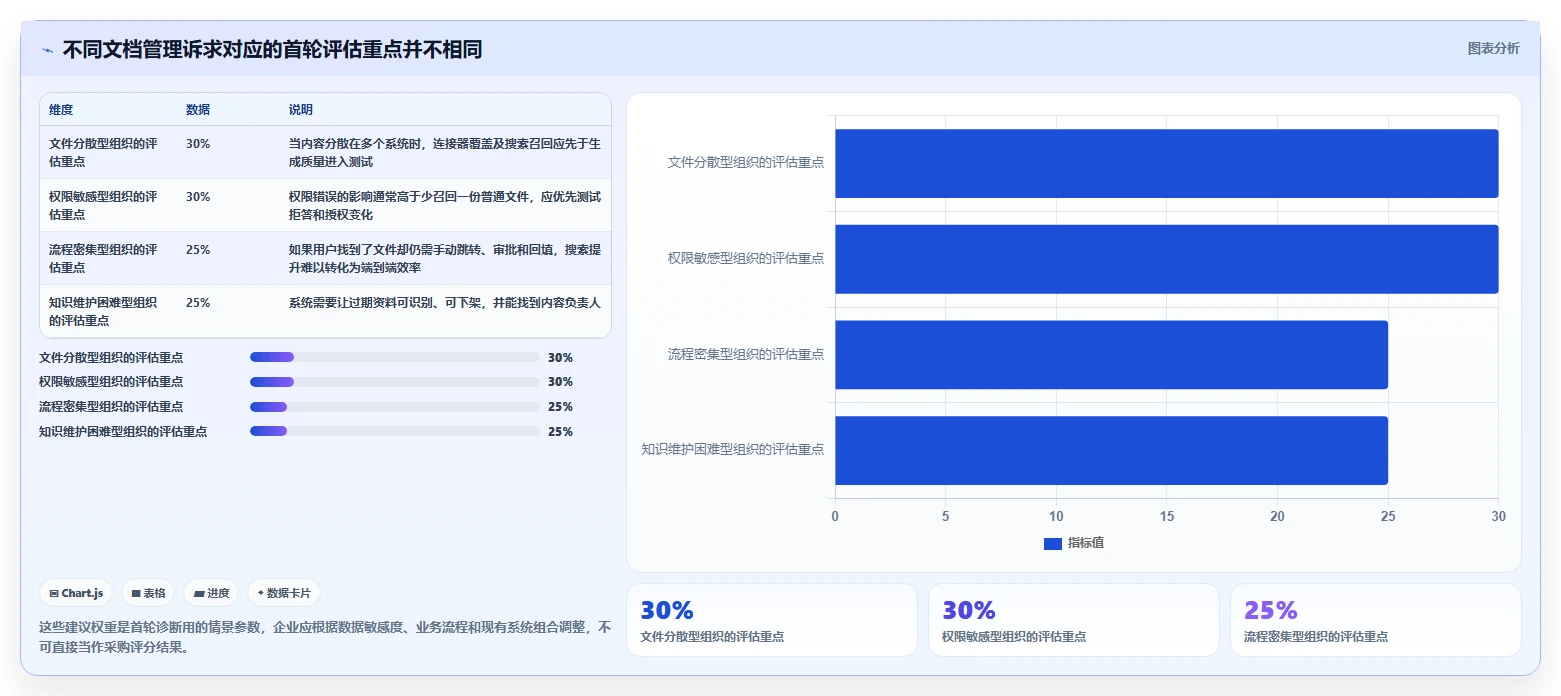Click description starting 如果用户找到了文件
The image size is (1561, 696).
[x=445, y=258]
